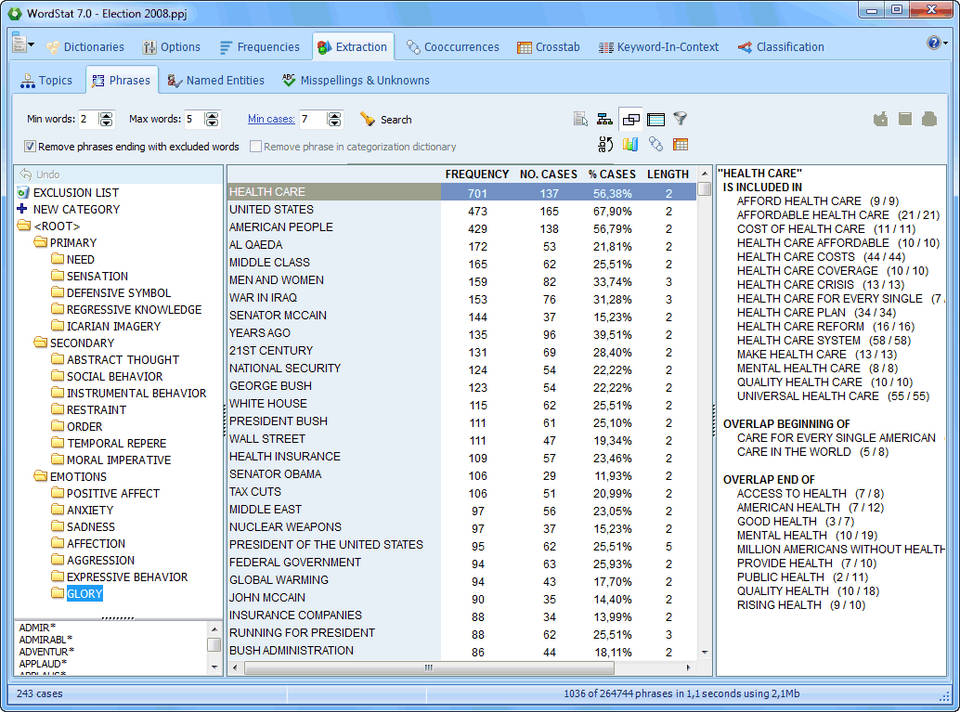Click the Max words input field

point(192,119)
